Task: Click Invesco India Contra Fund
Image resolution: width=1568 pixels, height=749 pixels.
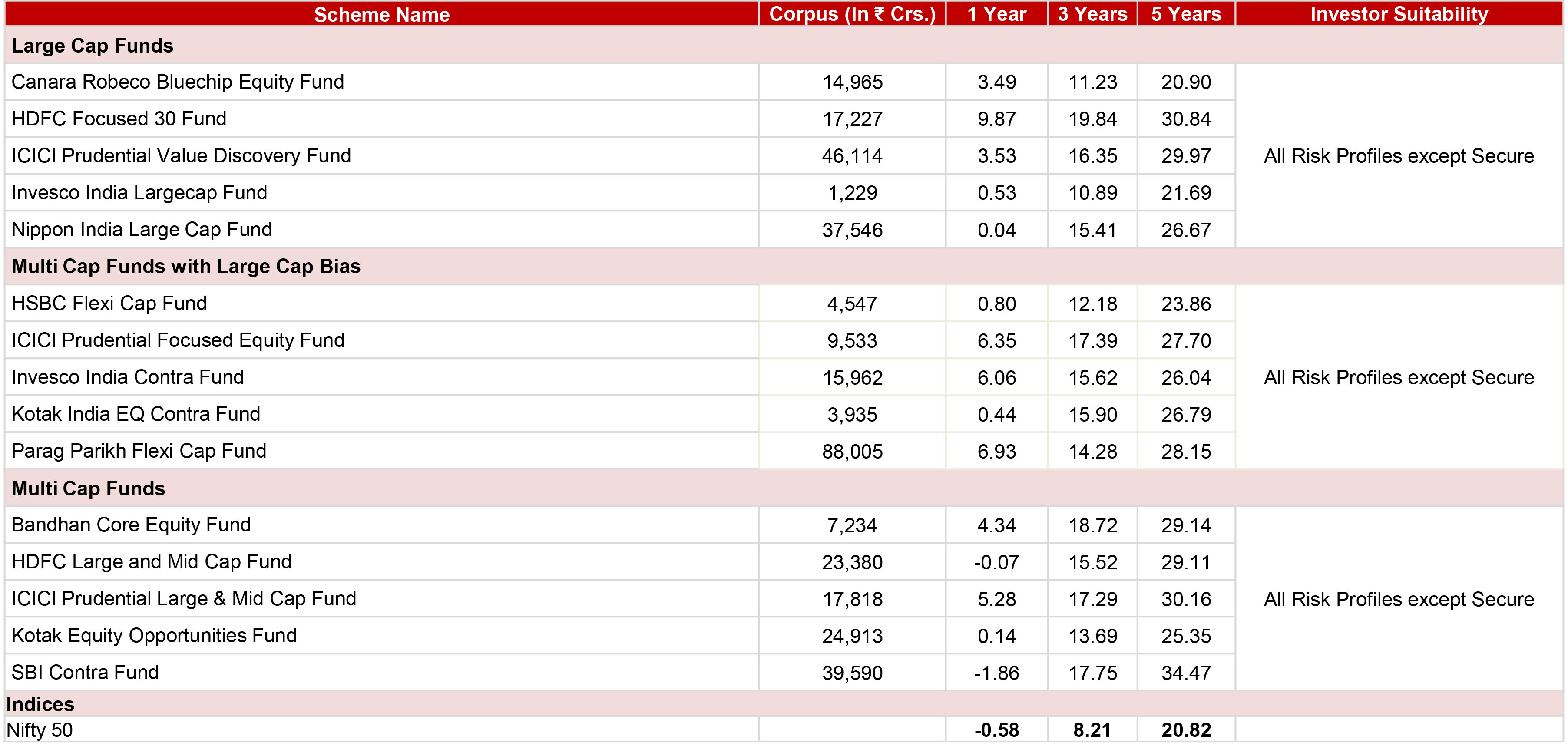Action: pos(127,377)
